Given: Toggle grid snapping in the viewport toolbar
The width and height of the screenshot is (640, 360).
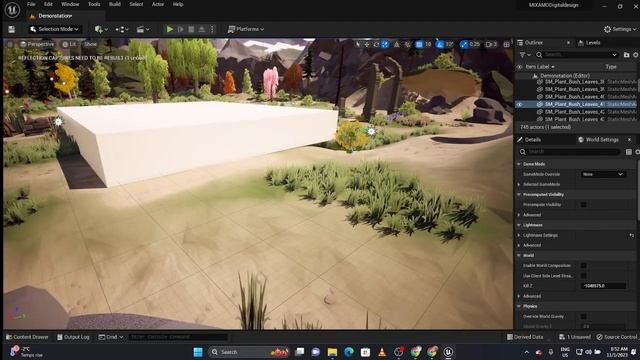Looking at the screenshot, I should tap(419, 44).
